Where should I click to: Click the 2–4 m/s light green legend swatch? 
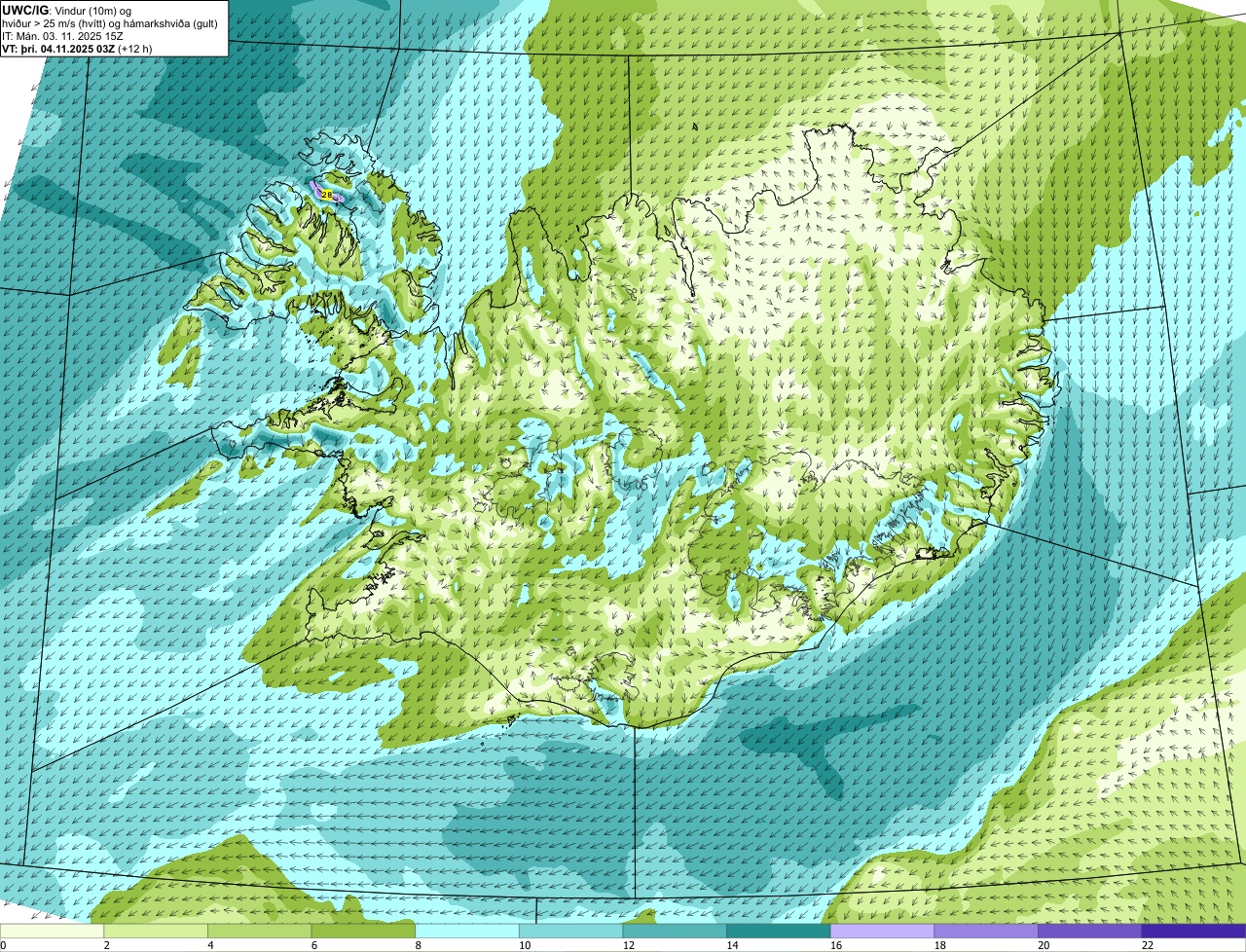[156, 932]
